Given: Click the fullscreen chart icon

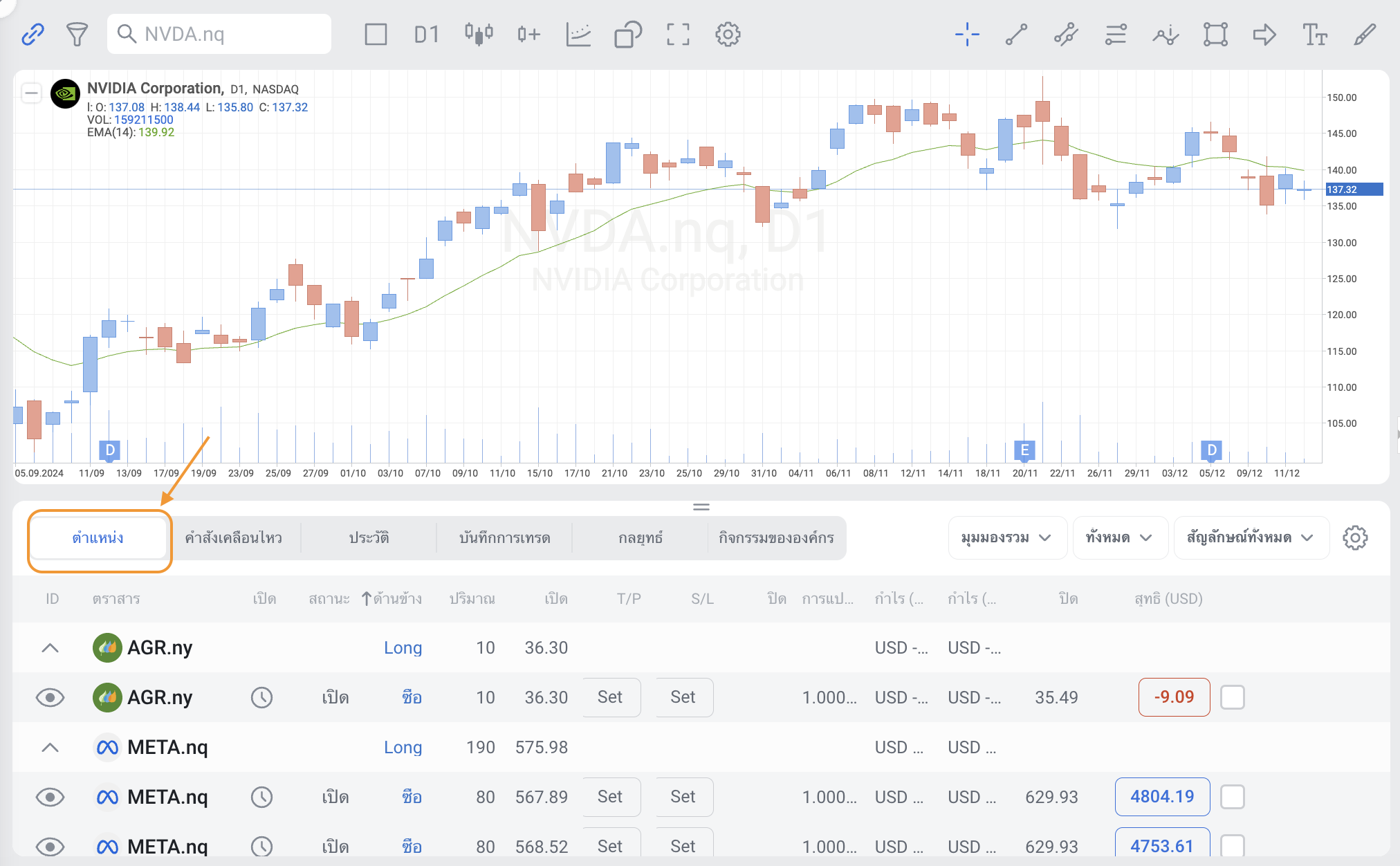Looking at the screenshot, I should (678, 34).
